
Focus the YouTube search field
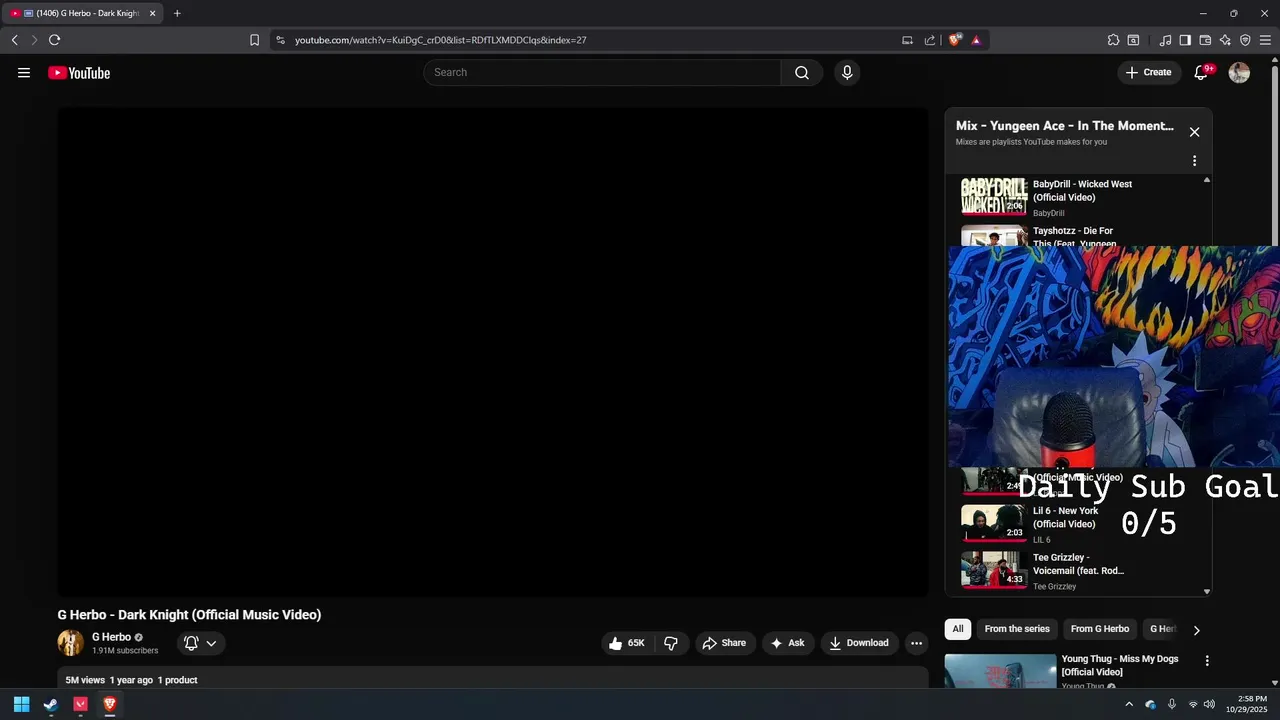coord(602,72)
